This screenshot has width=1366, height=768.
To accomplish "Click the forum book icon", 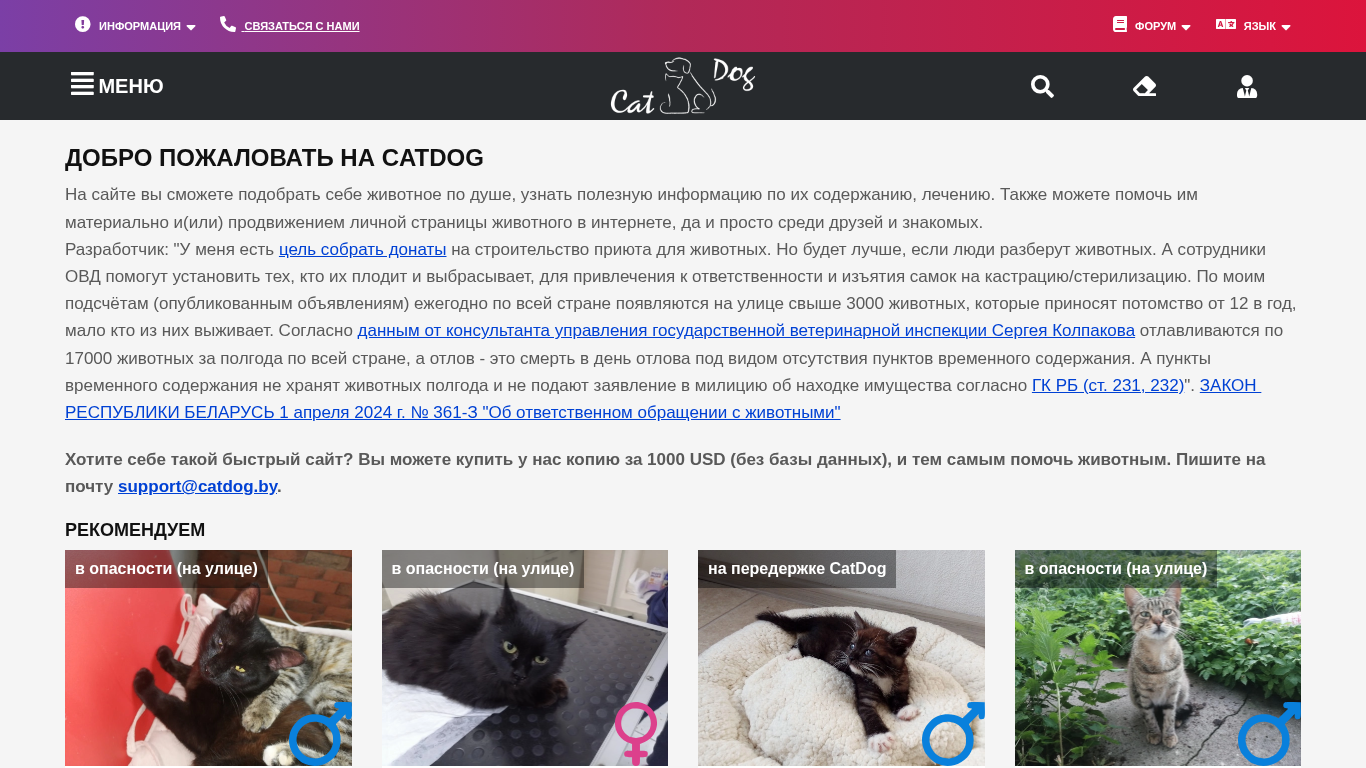I will pos(1120,24).
